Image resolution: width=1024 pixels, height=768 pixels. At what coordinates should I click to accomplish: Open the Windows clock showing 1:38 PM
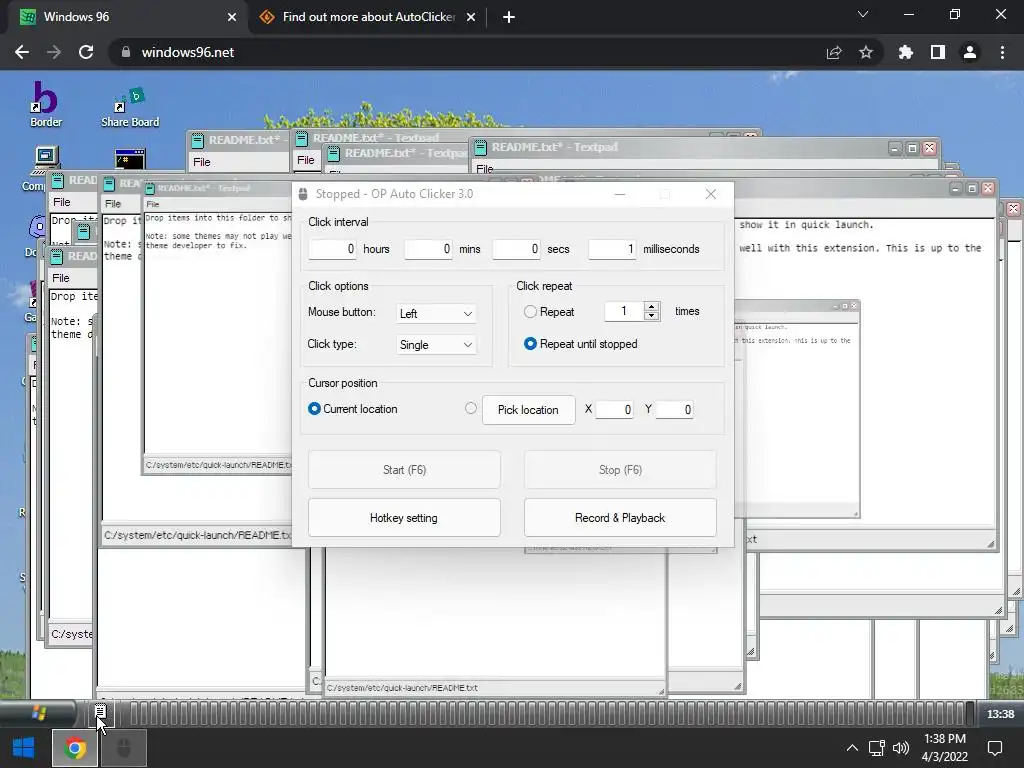(944, 748)
